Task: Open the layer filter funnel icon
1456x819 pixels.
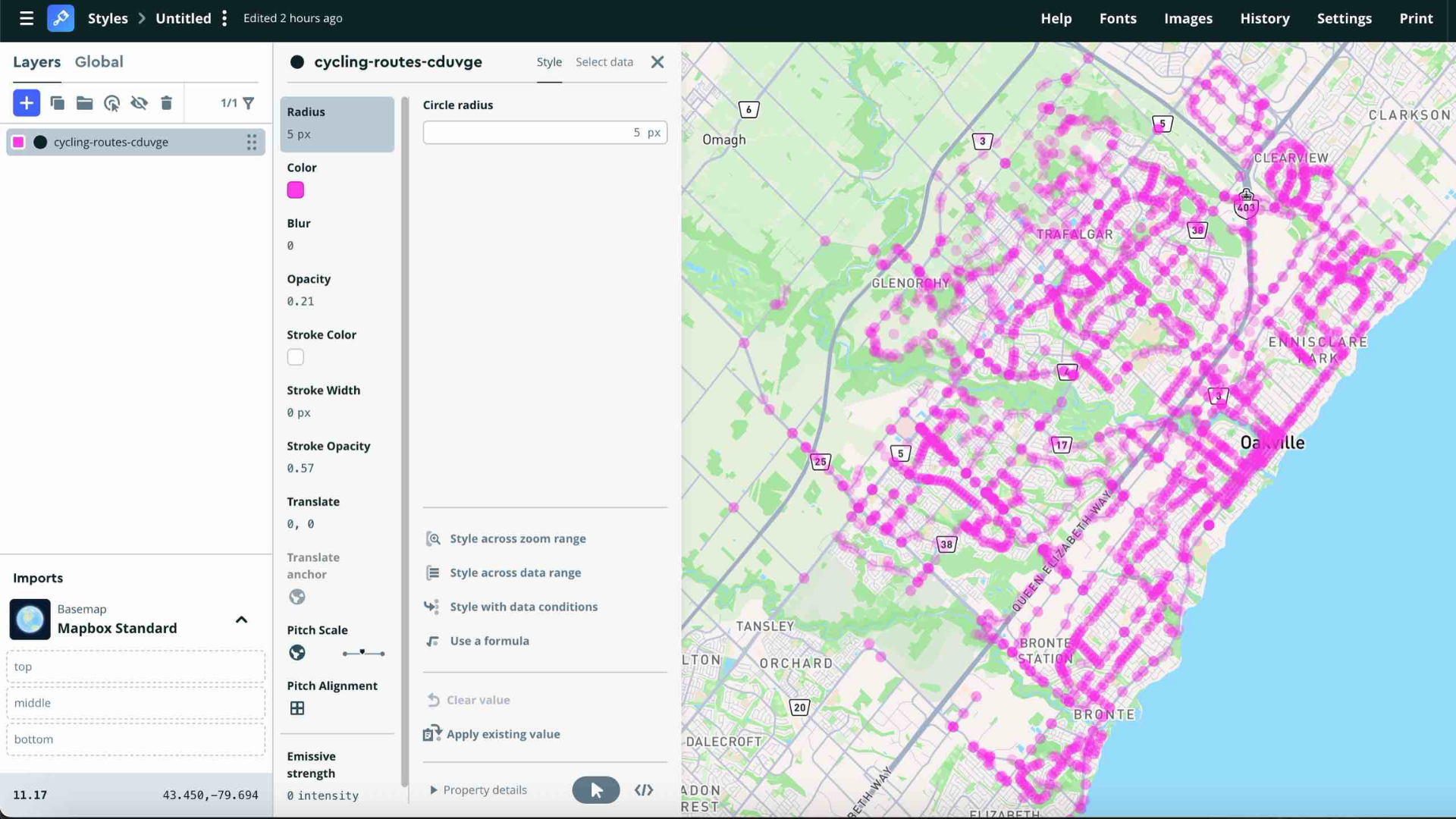Action: click(249, 102)
